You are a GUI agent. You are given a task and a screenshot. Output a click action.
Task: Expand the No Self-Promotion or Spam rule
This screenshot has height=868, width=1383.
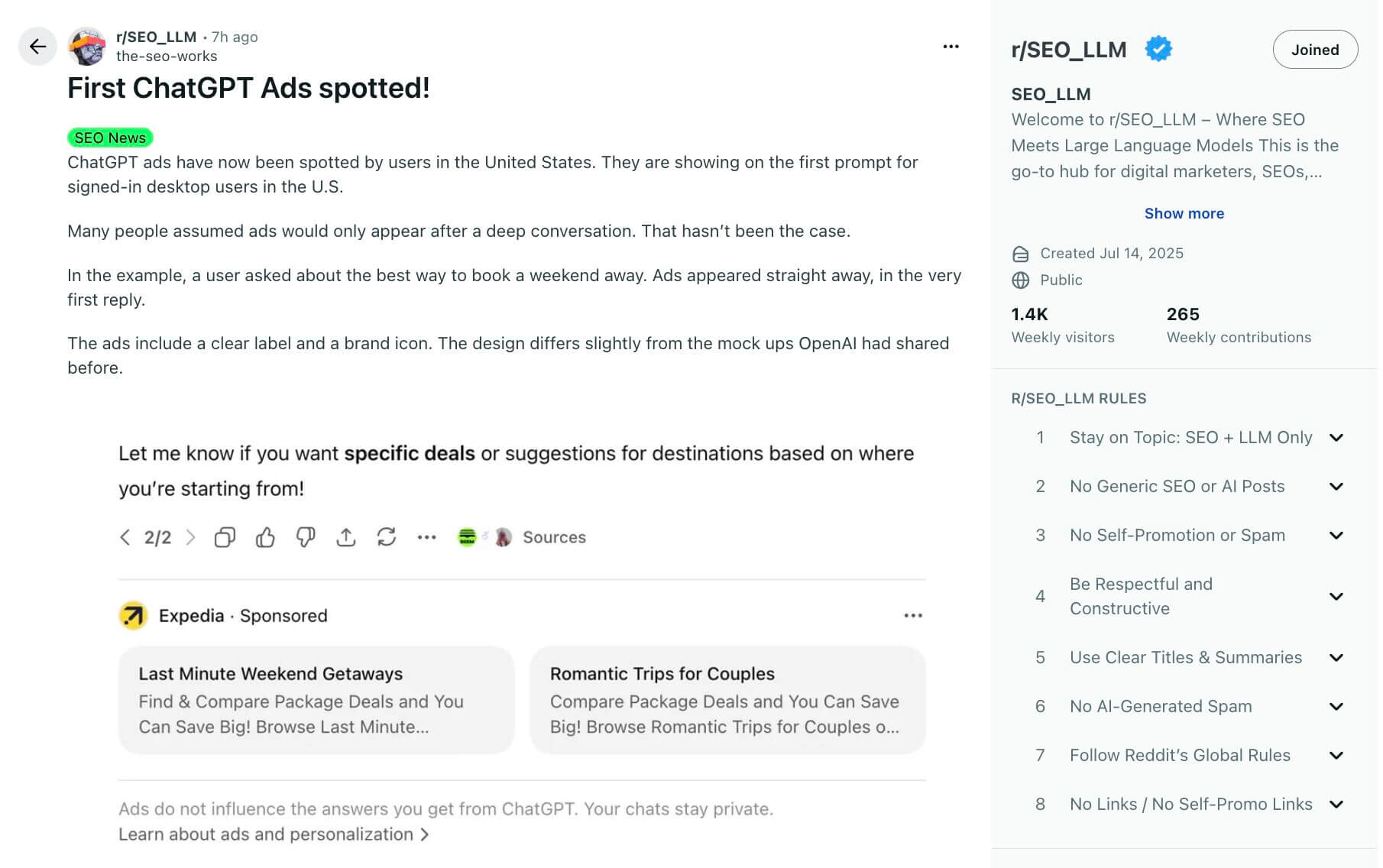(1336, 536)
